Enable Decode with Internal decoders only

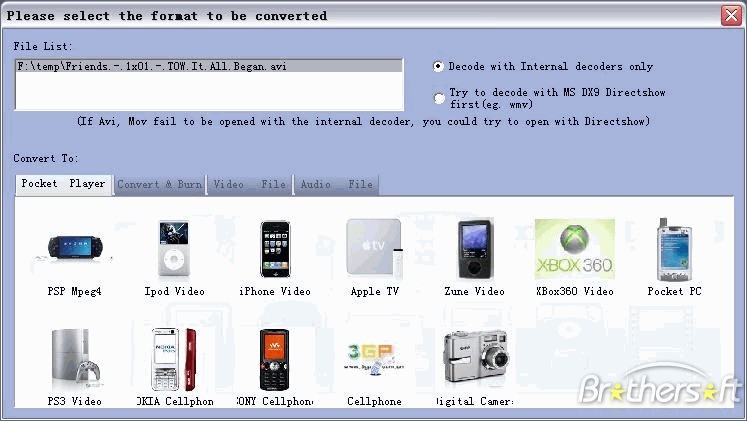coord(438,66)
